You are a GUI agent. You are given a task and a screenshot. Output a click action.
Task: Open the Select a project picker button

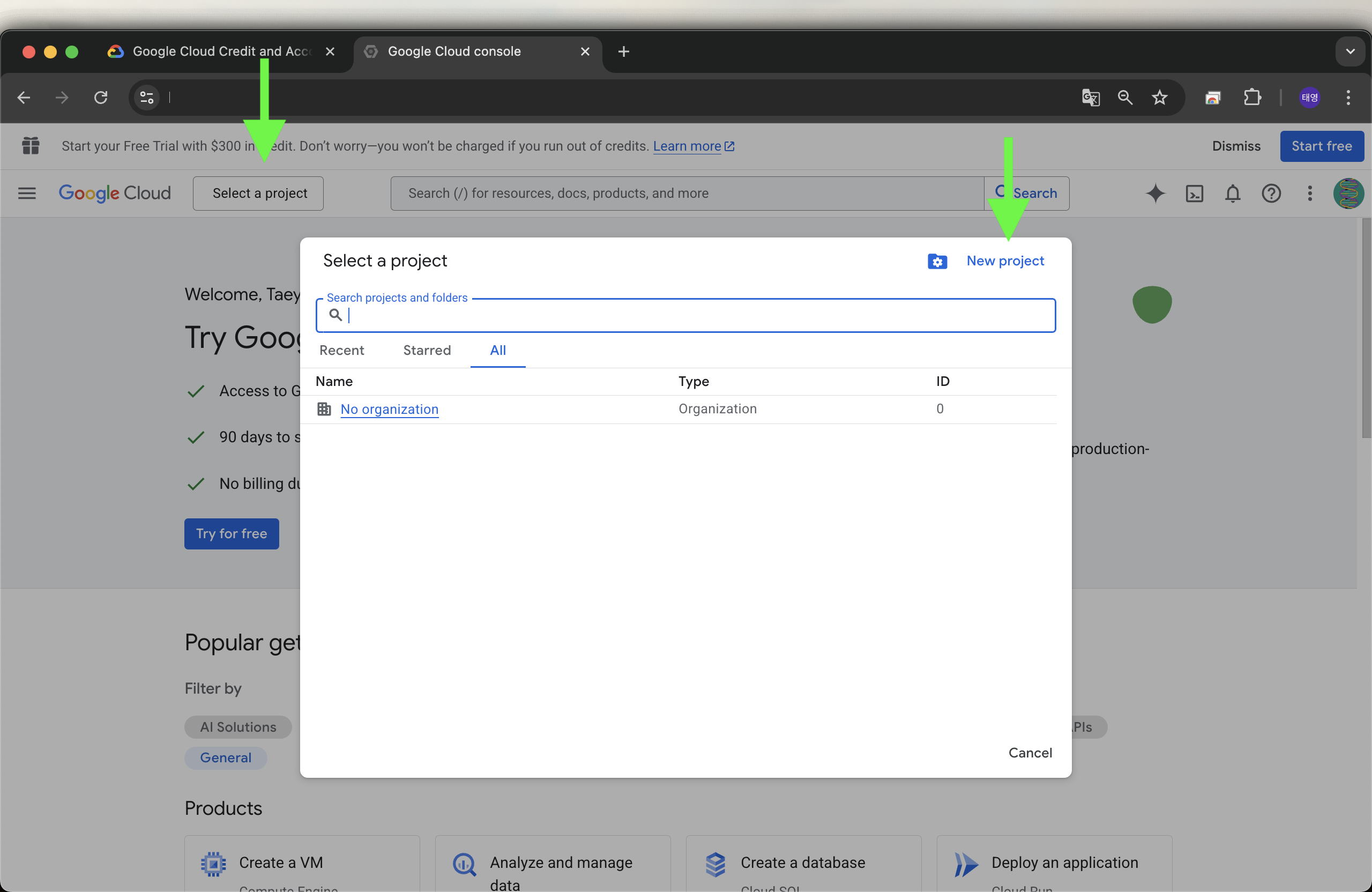click(x=258, y=193)
